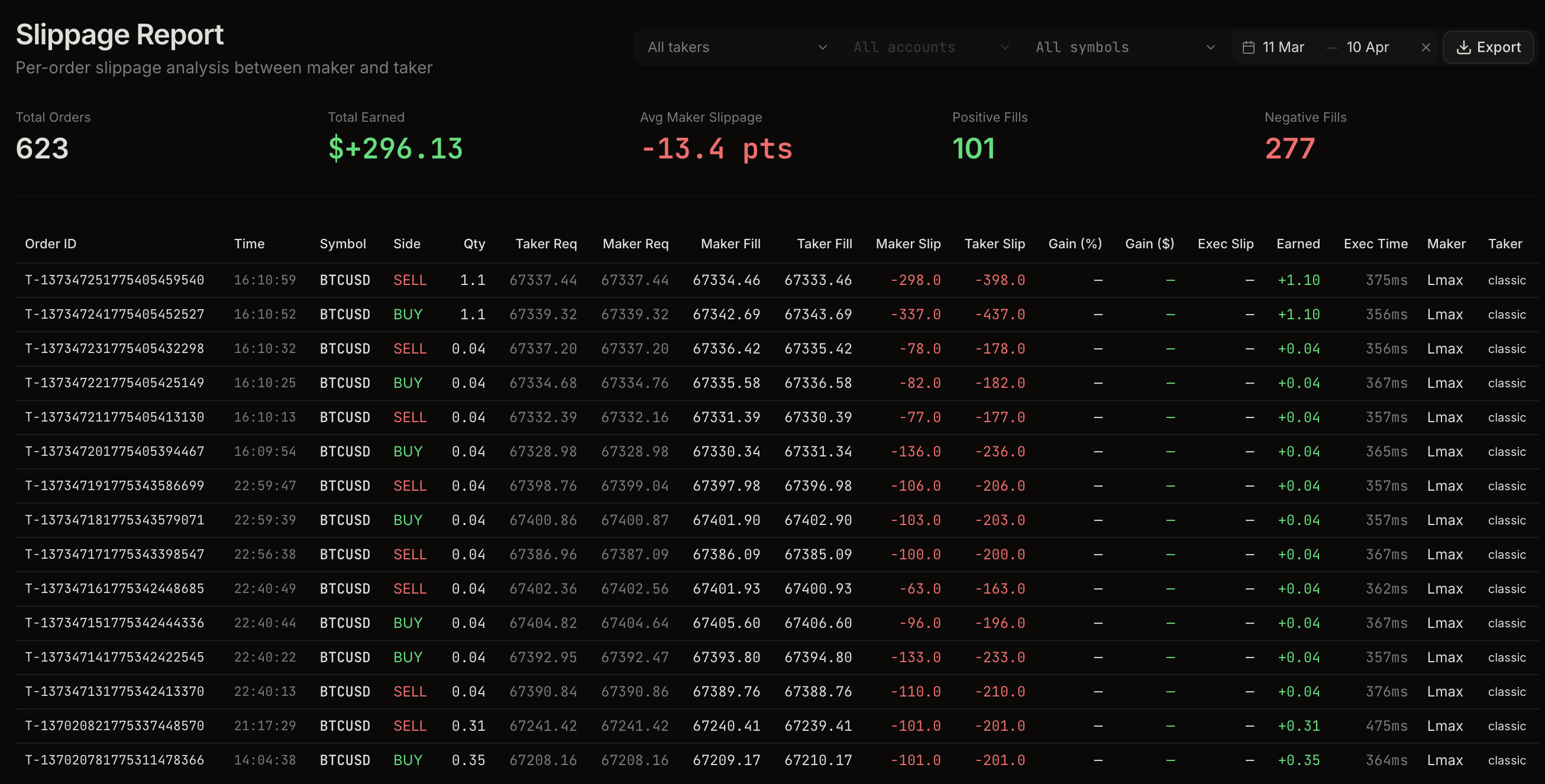Image resolution: width=1545 pixels, height=784 pixels.
Task: Select the 10 Apr end date
Action: click(x=1368, y=47)
